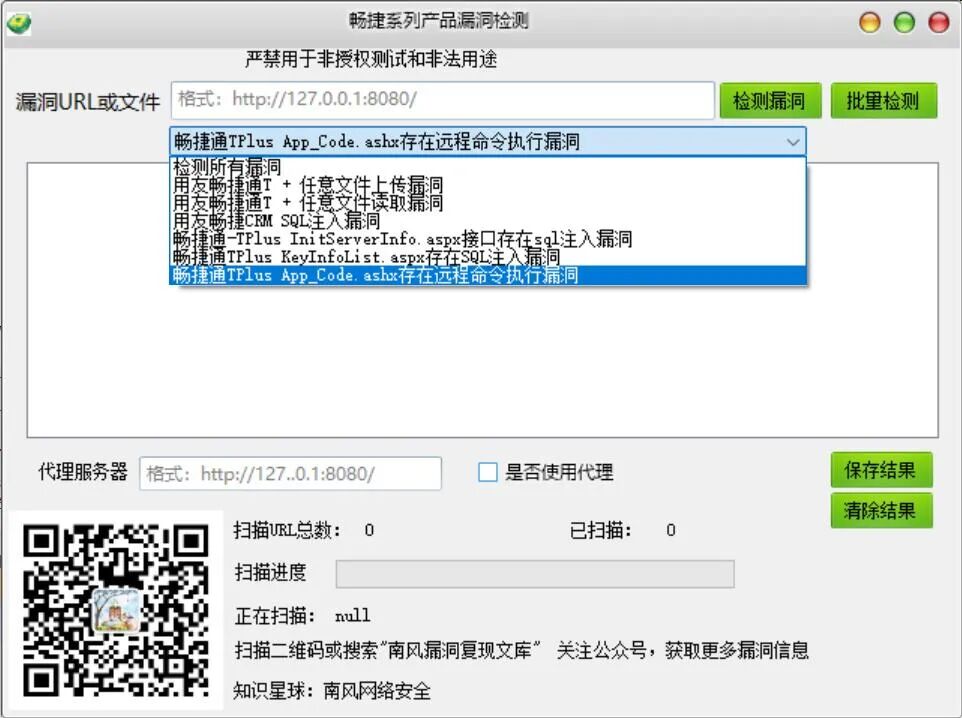The width and height of the screenshot is (962, 718).
Task: Click the 已扫描 label
Action: 601,530
